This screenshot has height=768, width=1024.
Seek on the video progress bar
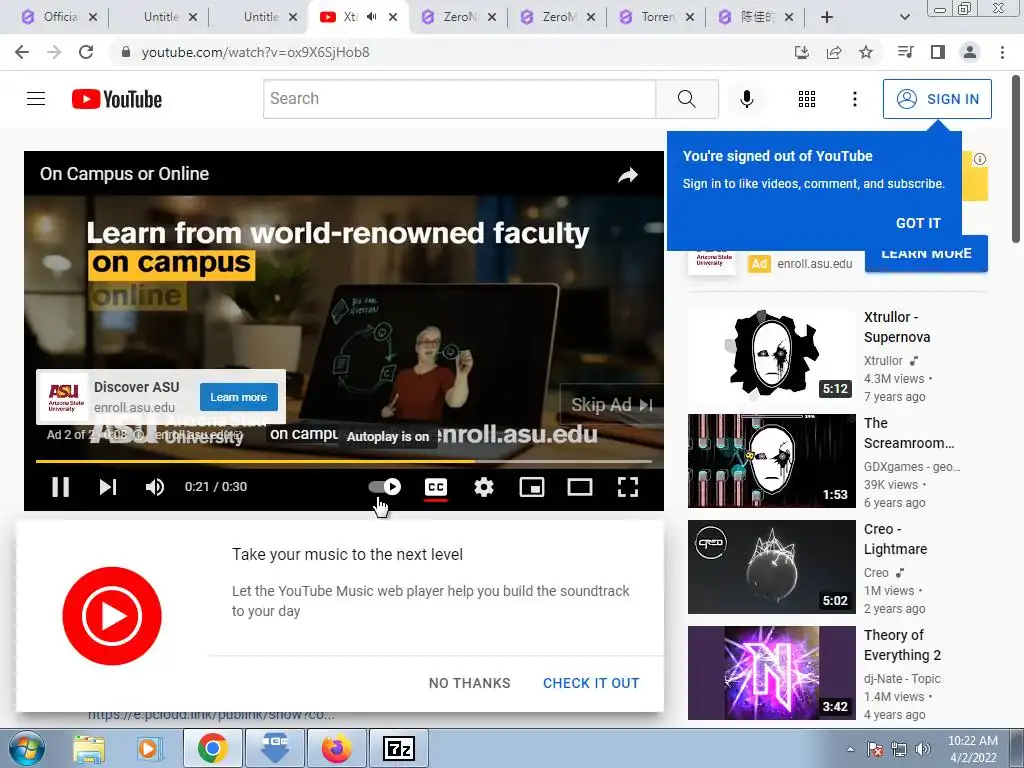click(344, 461)
